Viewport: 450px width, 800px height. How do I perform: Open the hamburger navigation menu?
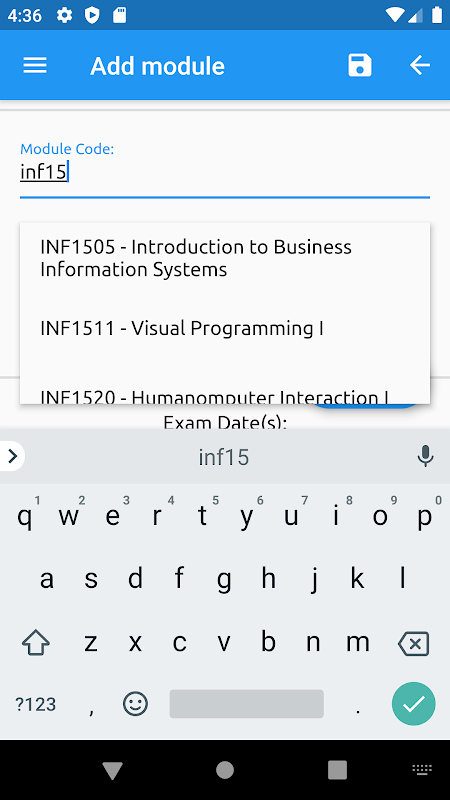35,66
